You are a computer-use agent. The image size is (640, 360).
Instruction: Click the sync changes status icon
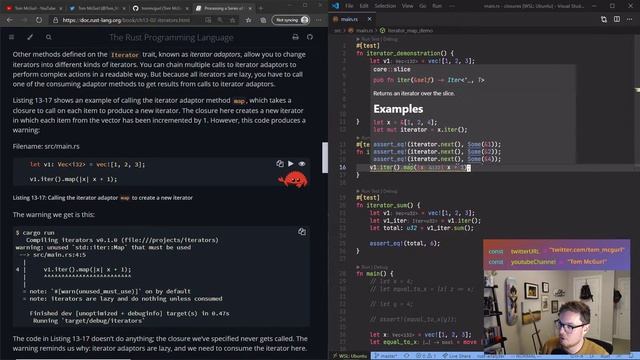[x=407, y=356]
